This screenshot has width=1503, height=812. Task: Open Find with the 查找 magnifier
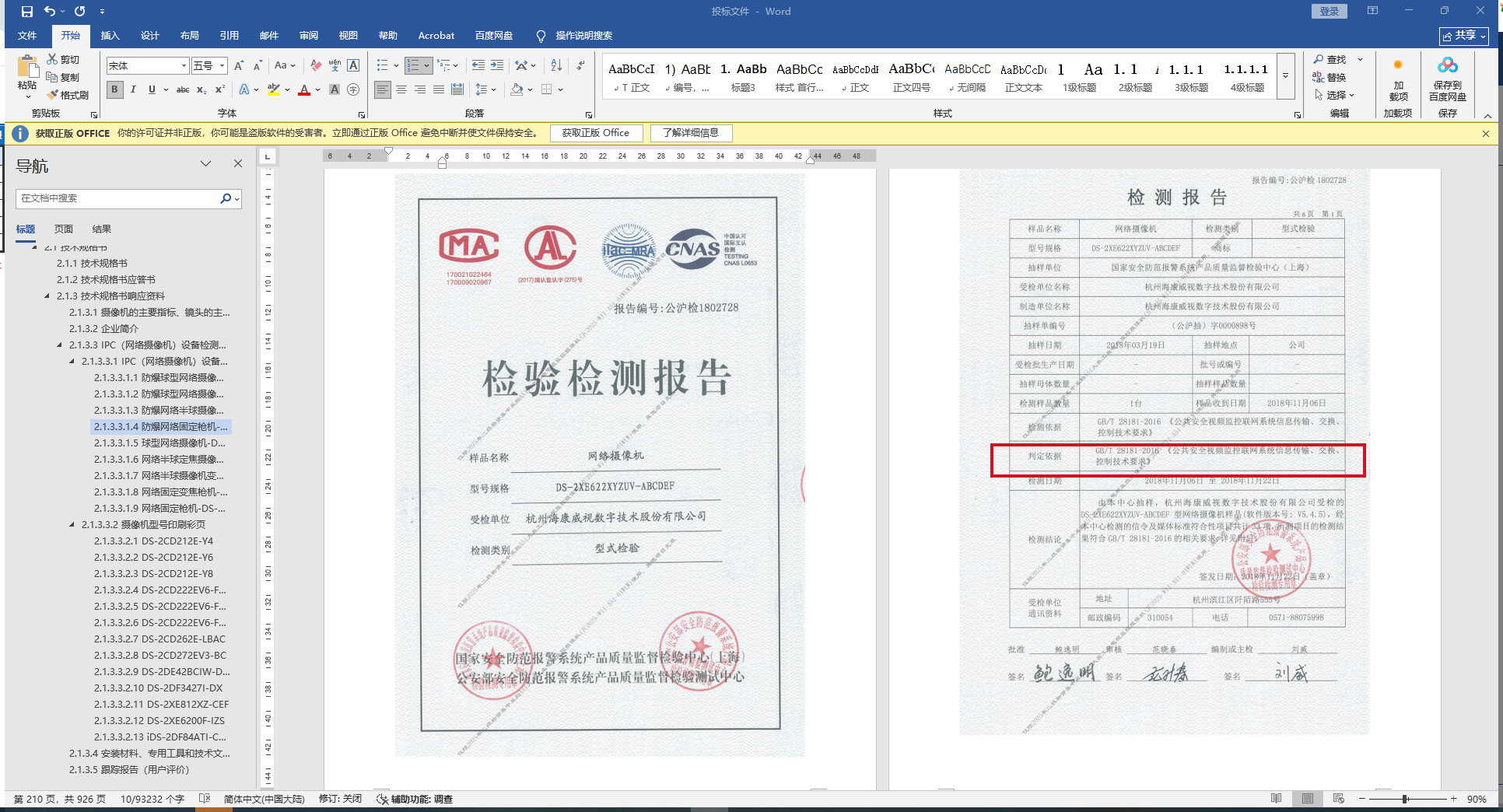pyautogui.click(x=1330, y=60)
